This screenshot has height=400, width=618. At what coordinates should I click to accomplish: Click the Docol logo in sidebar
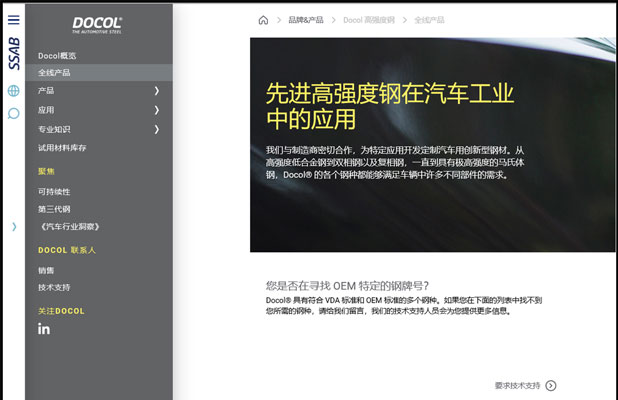pos(98,25)
